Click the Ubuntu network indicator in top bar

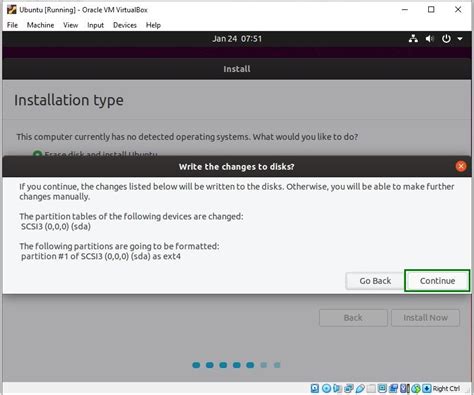[413, 39]
